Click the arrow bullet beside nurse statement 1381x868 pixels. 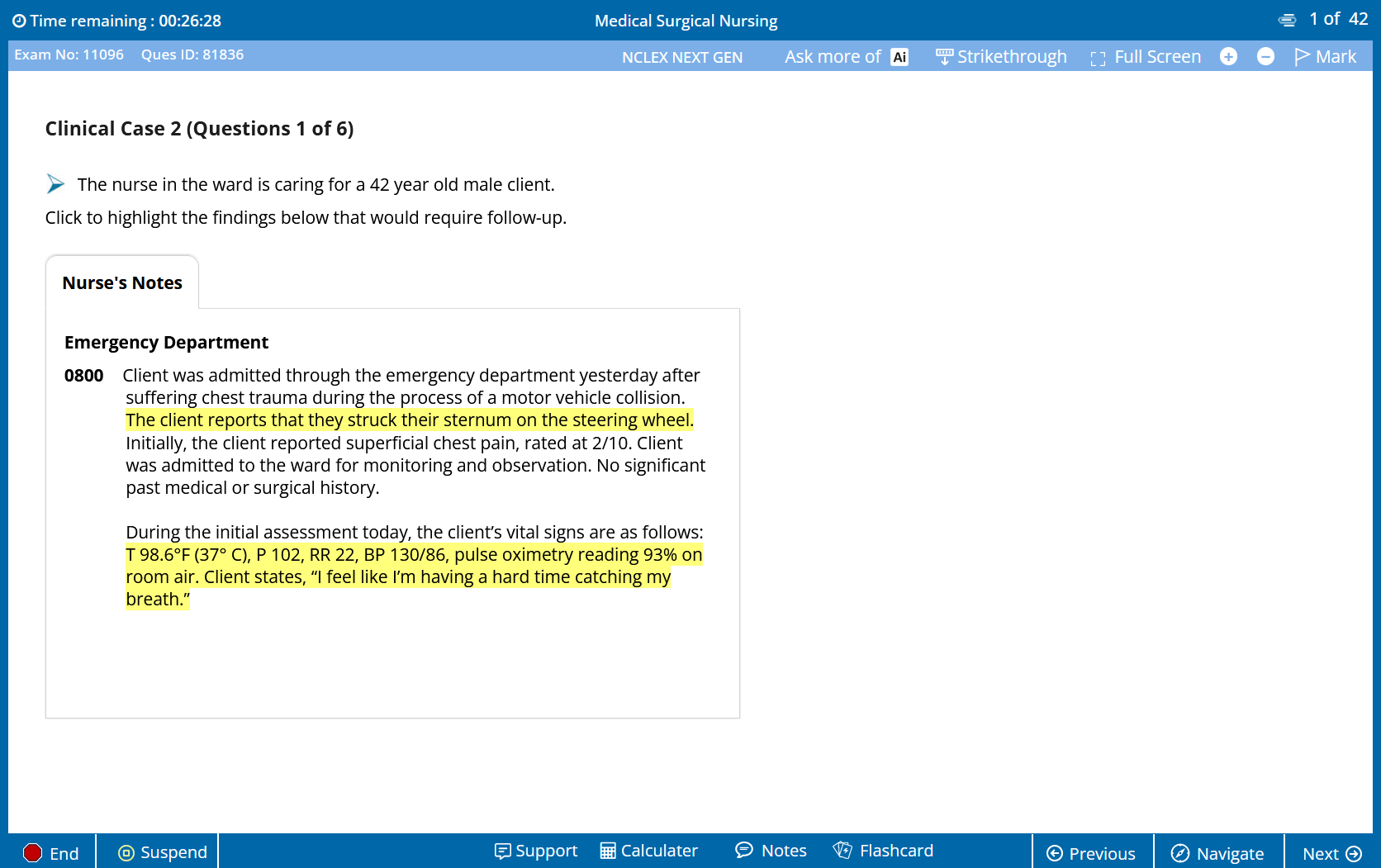click(55, 183)
